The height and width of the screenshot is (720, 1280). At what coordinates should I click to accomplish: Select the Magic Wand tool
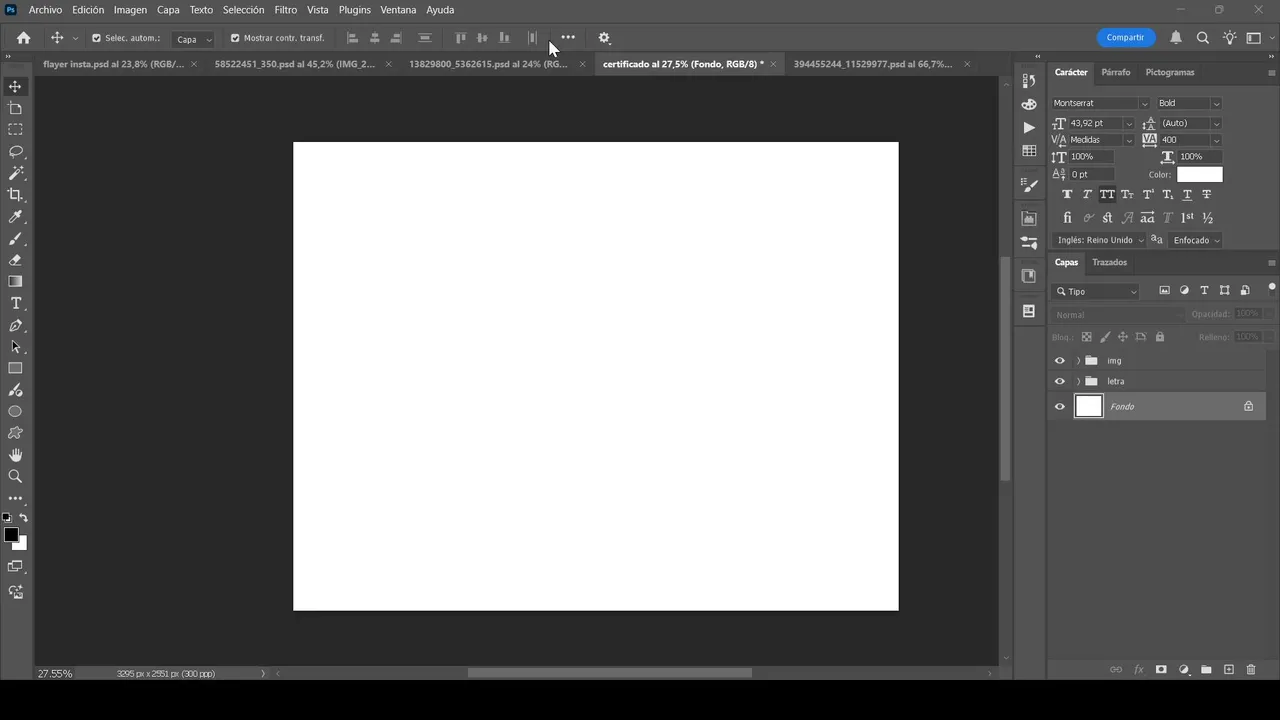pos(15,173)
